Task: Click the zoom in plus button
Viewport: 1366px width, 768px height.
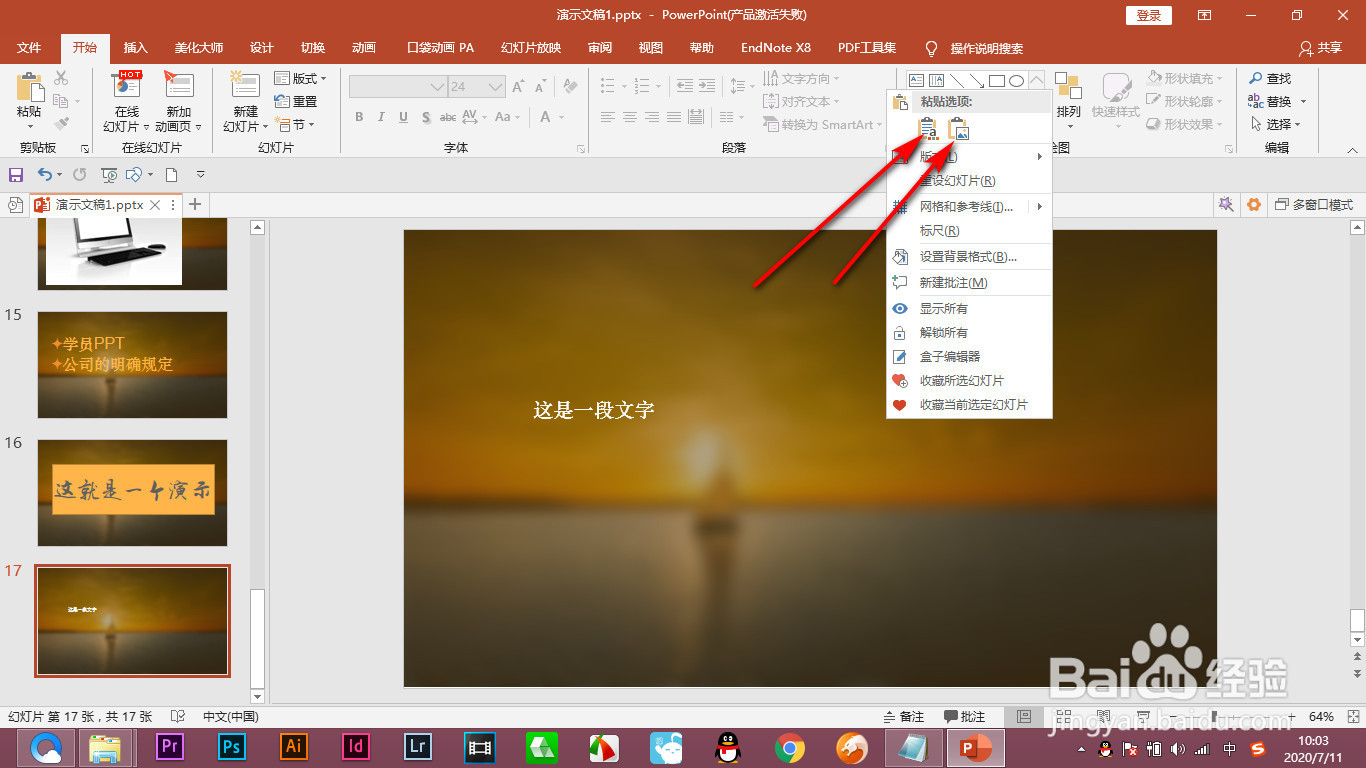Action: (1291, 717)
